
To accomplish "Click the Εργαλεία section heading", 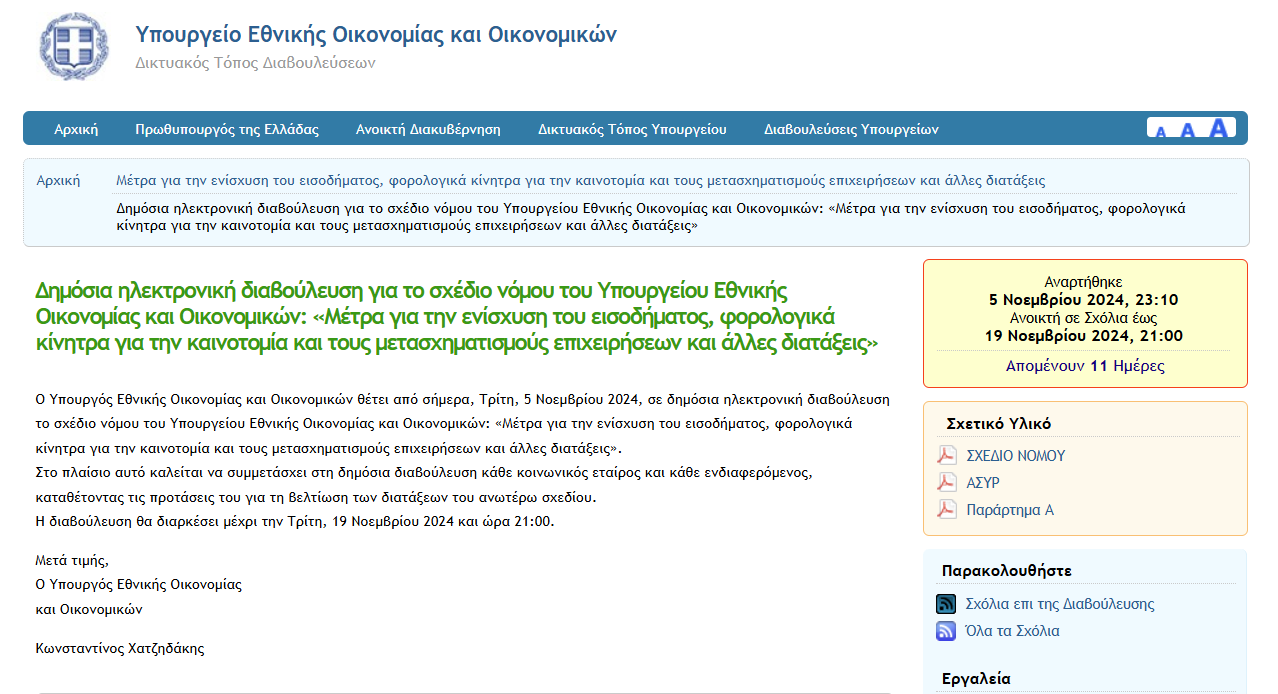I will point(976,679).
